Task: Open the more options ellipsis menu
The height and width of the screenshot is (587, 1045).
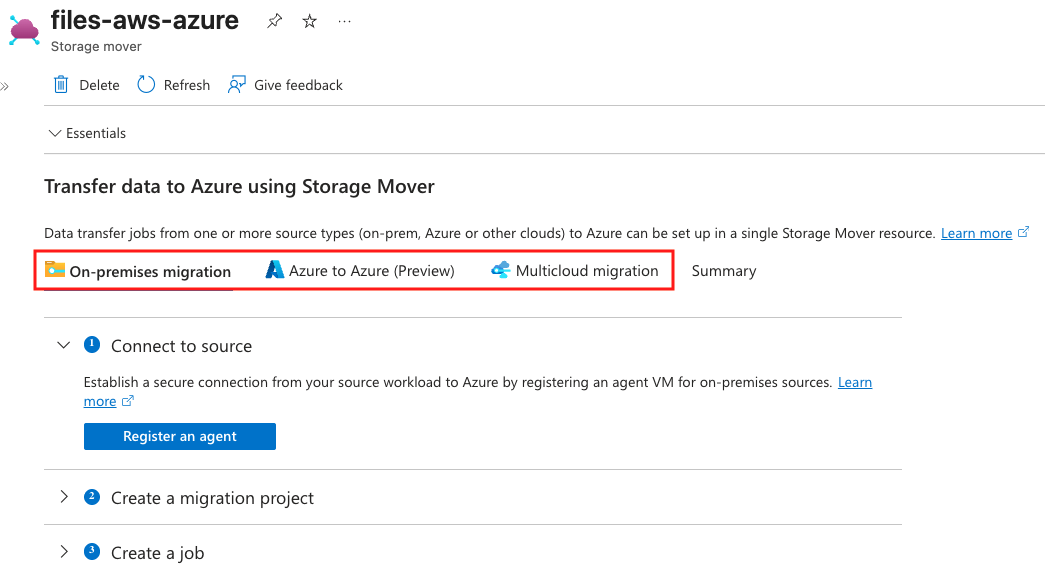Action: tap(345, 21)
